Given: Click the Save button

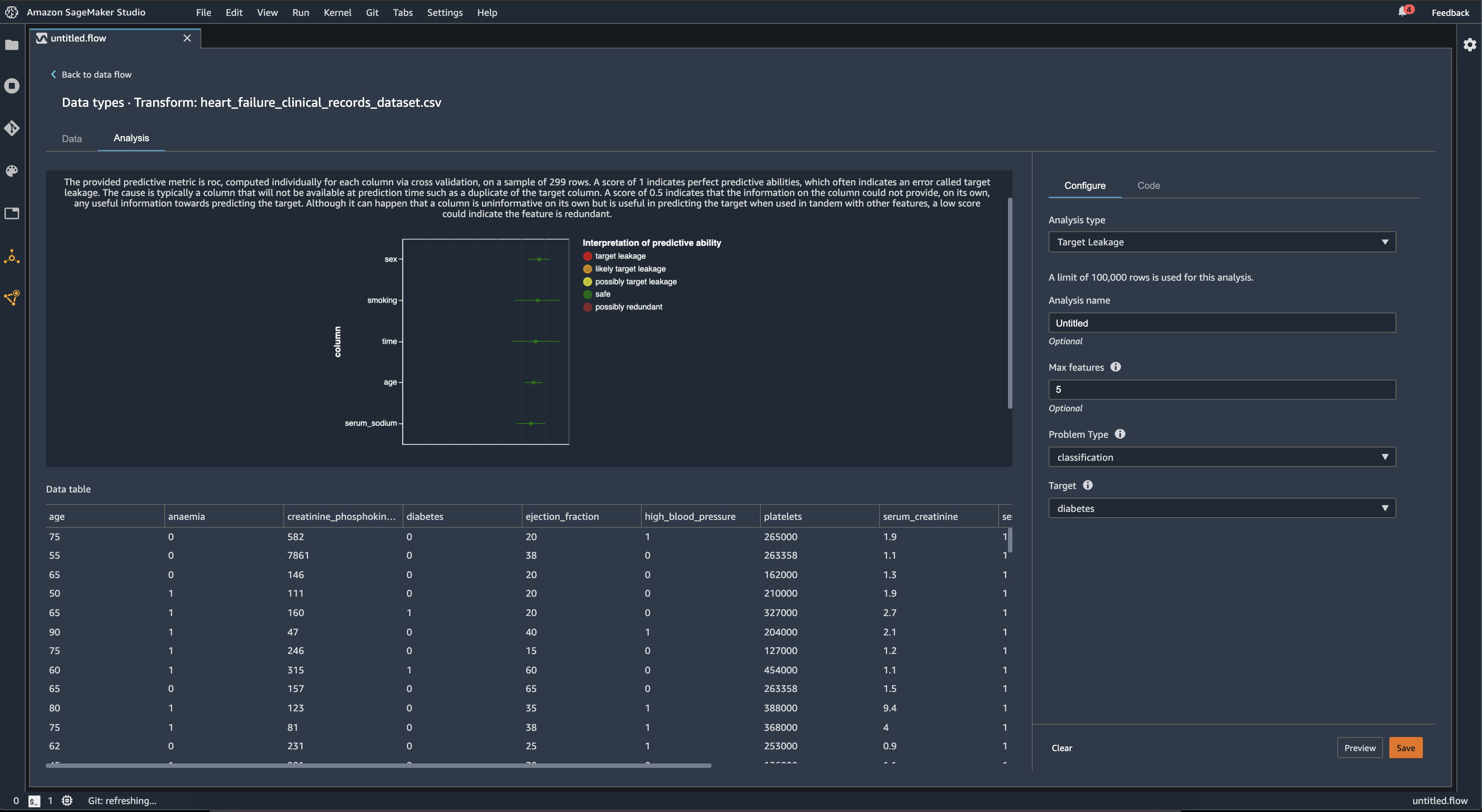Looking at the screenshot, I should coord(1405,747).
